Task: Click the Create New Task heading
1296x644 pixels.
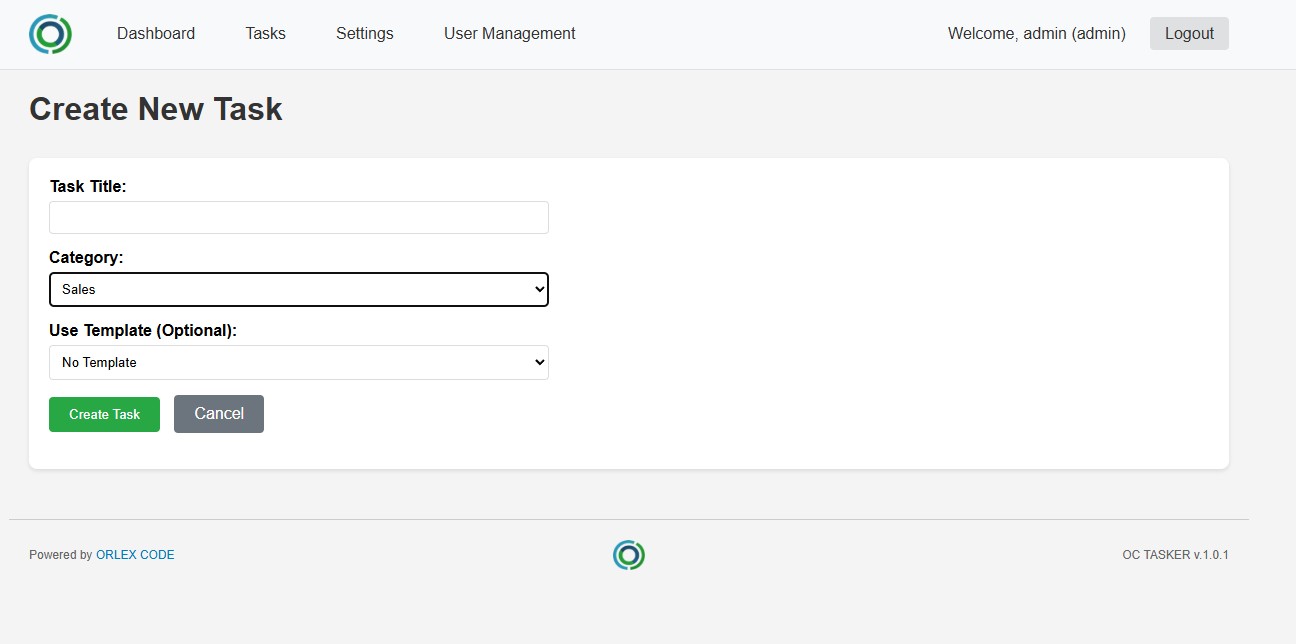Action: [x=156, y=109]
